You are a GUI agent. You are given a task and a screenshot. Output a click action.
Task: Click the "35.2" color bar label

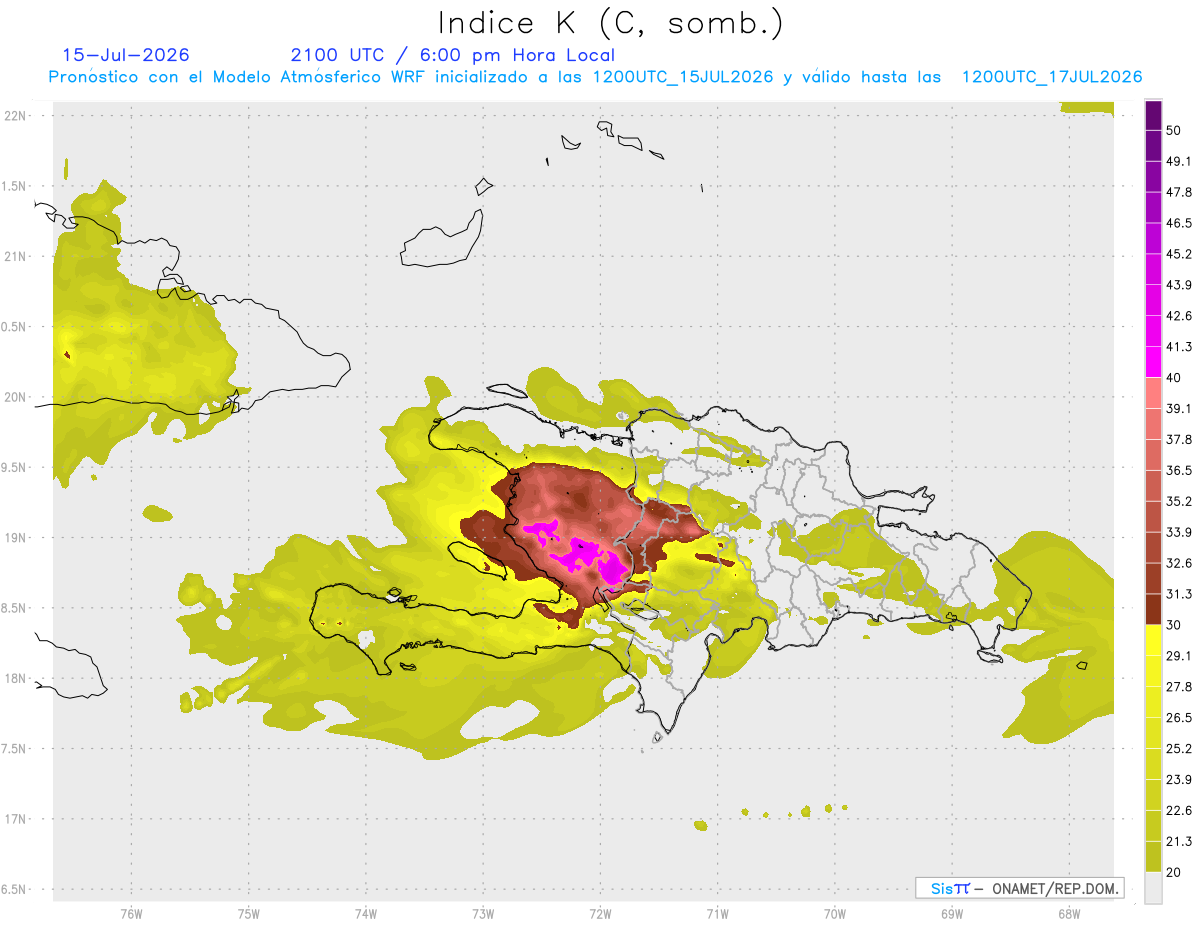pyautogui.click(x=1179, y=501)
